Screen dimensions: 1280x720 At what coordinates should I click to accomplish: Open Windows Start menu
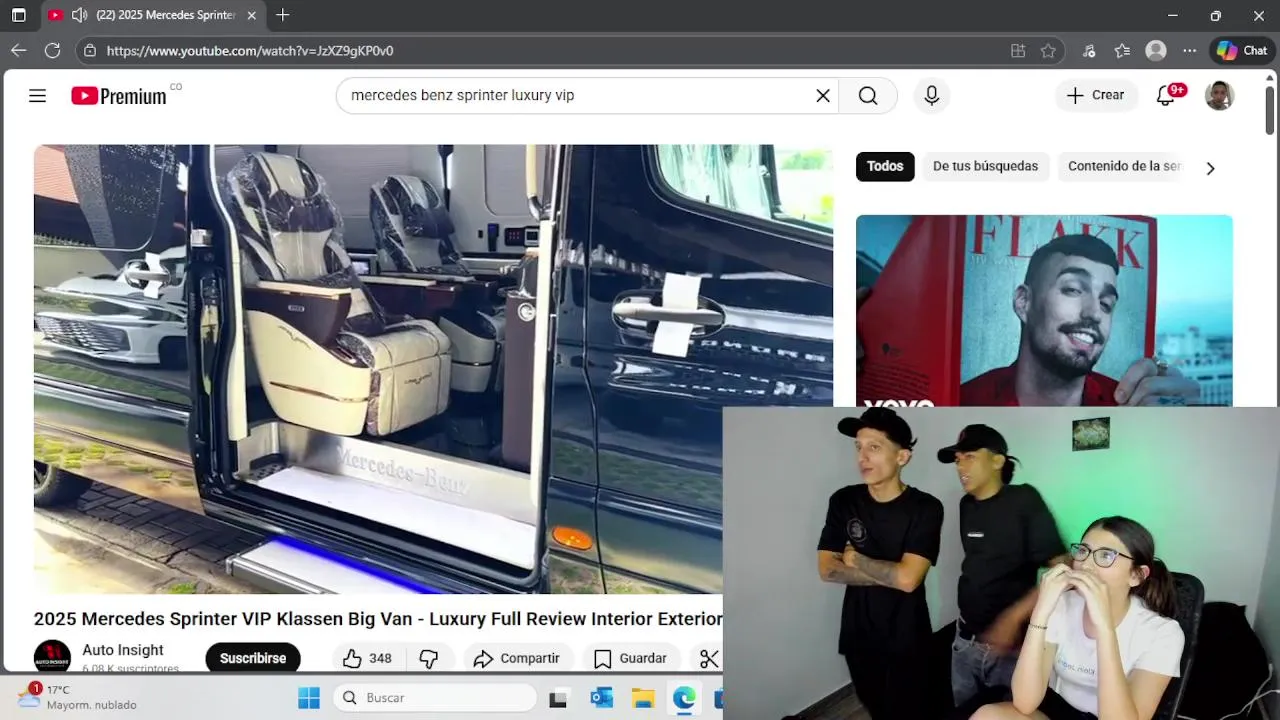(308, 698)
